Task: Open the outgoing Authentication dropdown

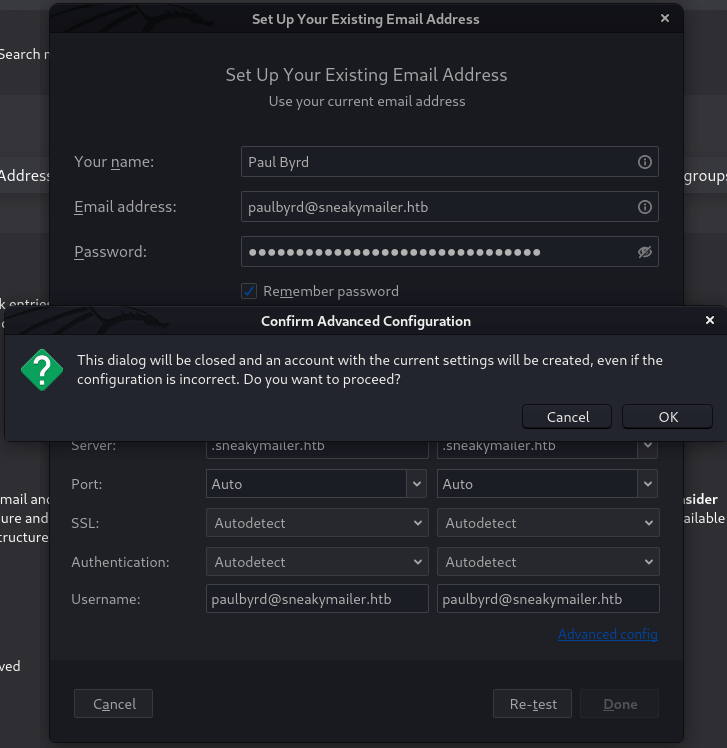Action: tap(548, 562)
